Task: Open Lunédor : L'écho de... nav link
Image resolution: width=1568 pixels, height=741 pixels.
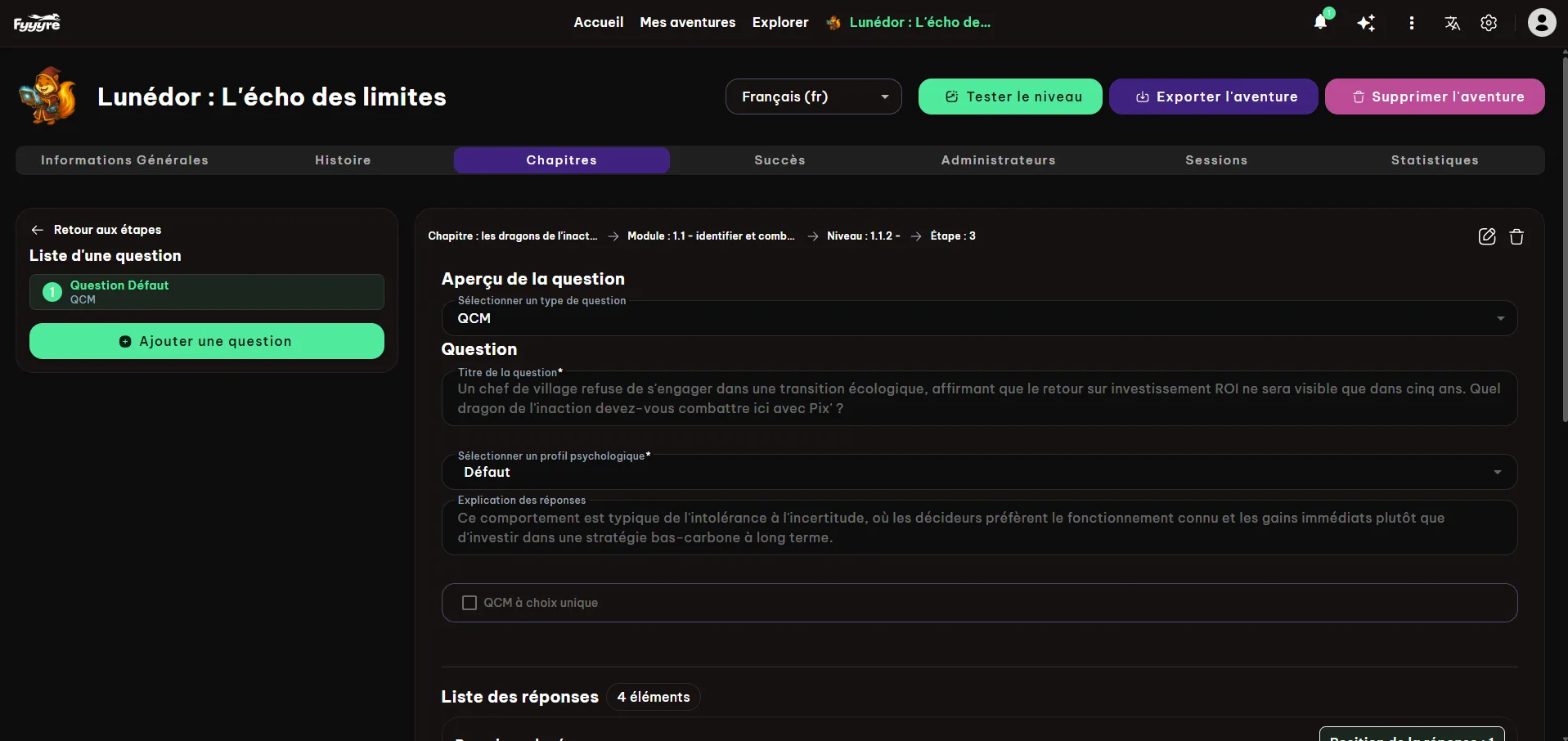Action: [919, 22]
